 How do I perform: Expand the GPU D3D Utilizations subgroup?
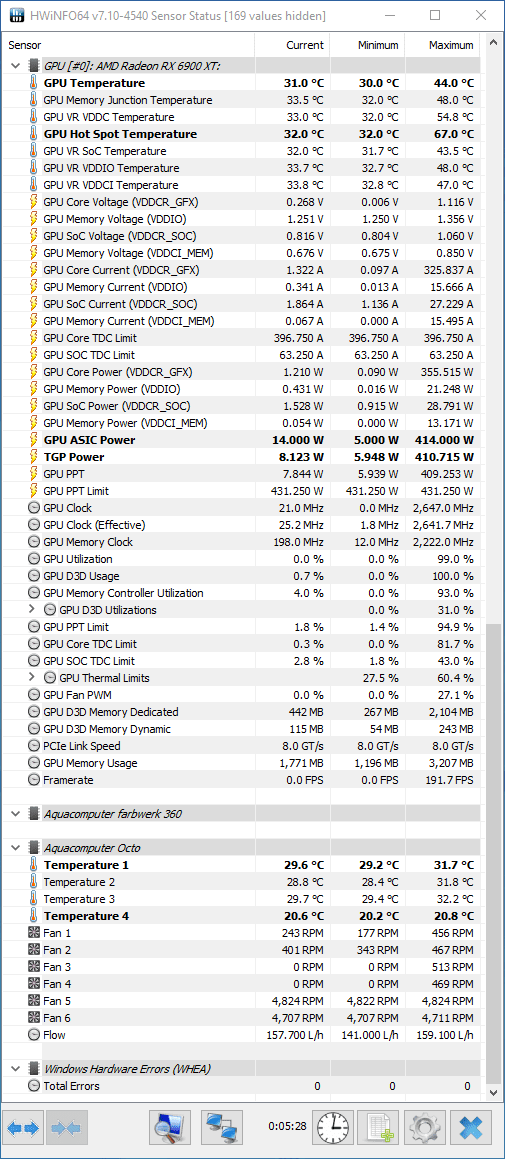coord(32,610)
